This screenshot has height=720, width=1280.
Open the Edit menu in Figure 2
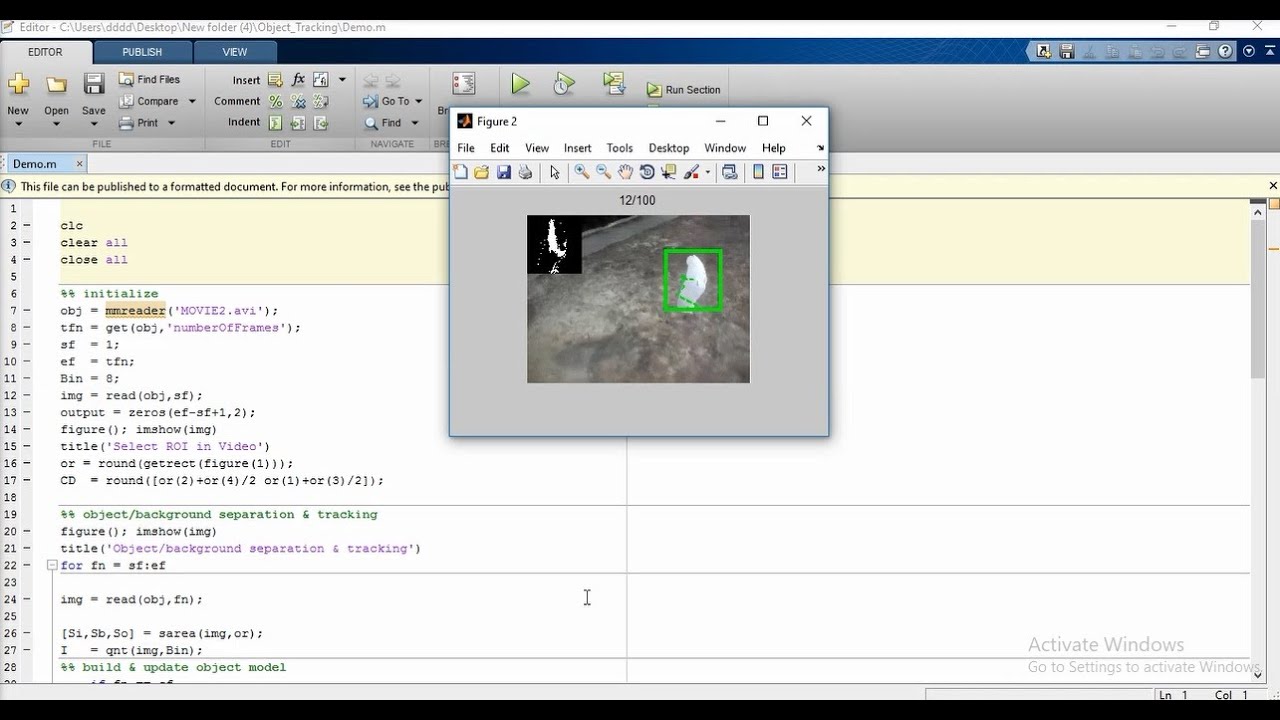tap(500, 148)
